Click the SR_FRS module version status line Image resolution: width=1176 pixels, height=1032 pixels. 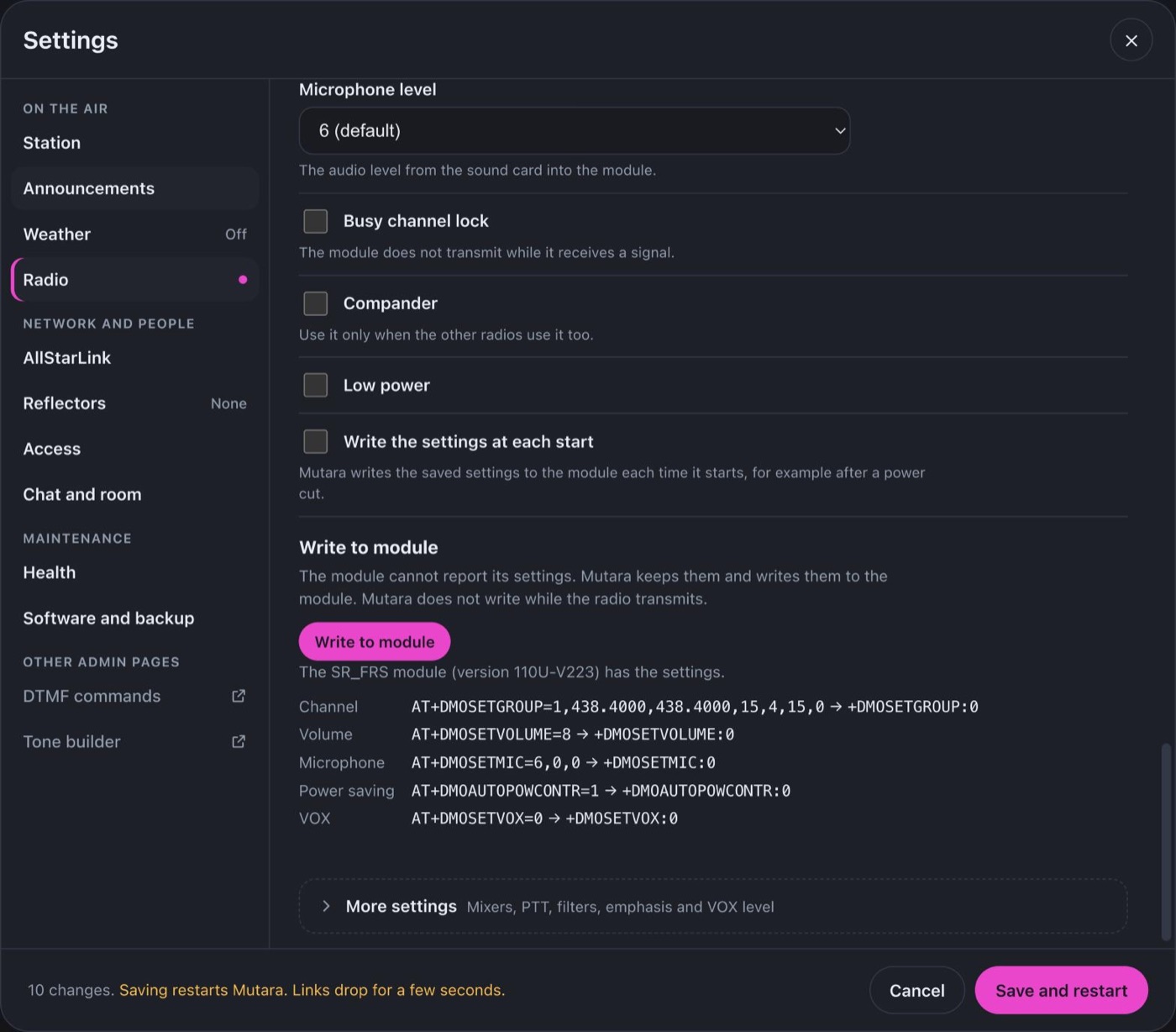tap(512, 672)
